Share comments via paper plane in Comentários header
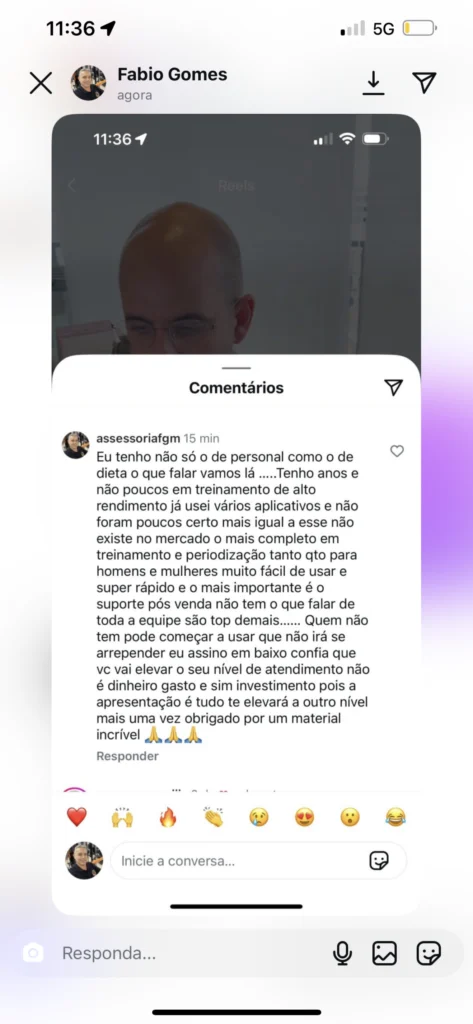This screenshot has height=1024, width=473. pos(393,387)
